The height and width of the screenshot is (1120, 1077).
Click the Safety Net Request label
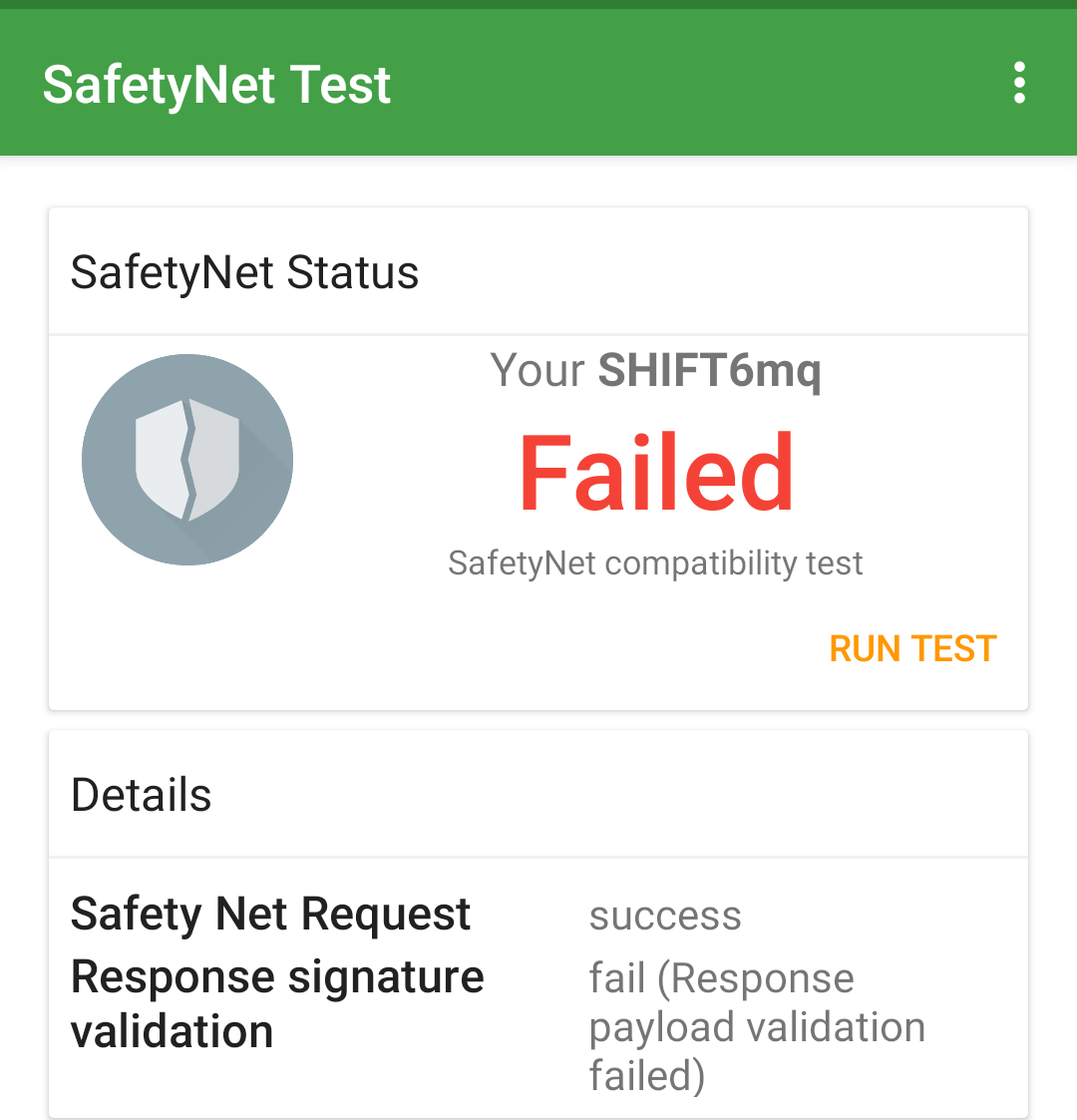(x=270, y=914)
